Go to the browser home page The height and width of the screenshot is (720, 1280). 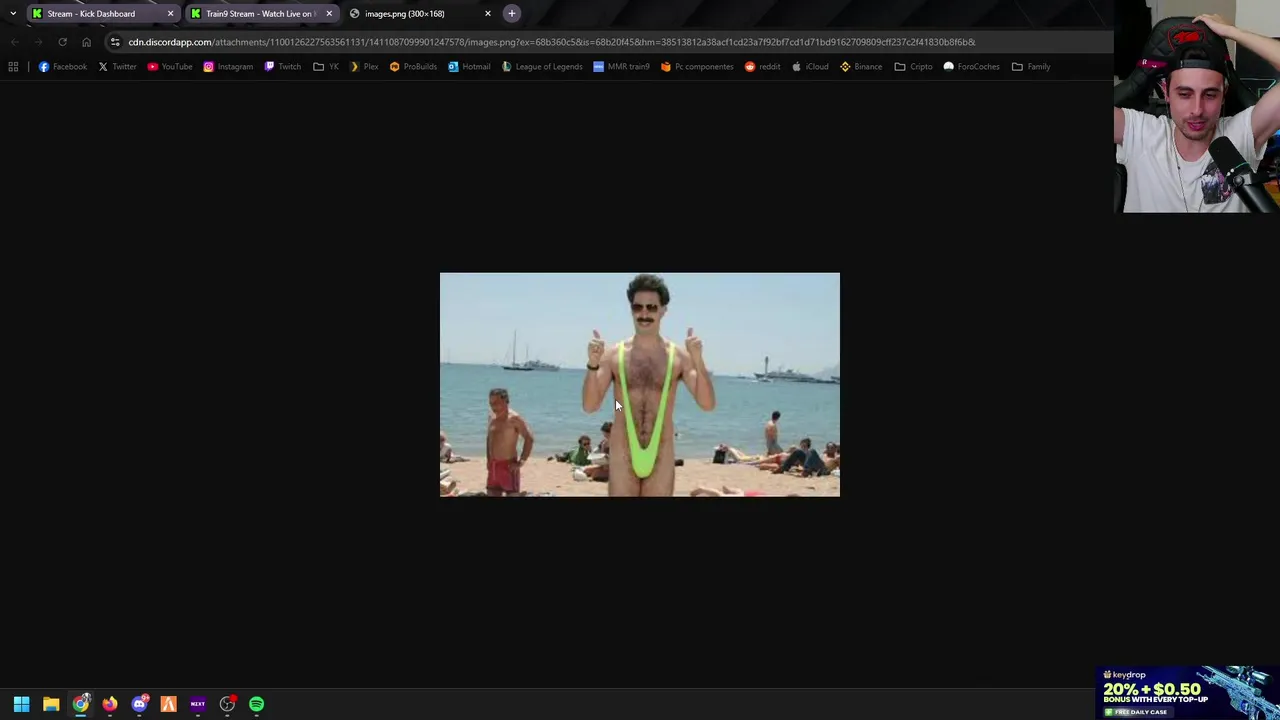click(86, 42)
